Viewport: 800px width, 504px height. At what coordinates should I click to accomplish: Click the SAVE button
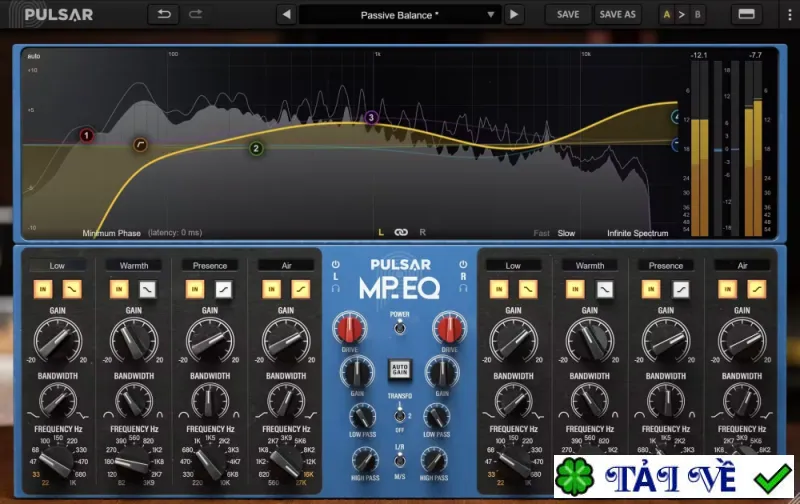tap(568, 14)
